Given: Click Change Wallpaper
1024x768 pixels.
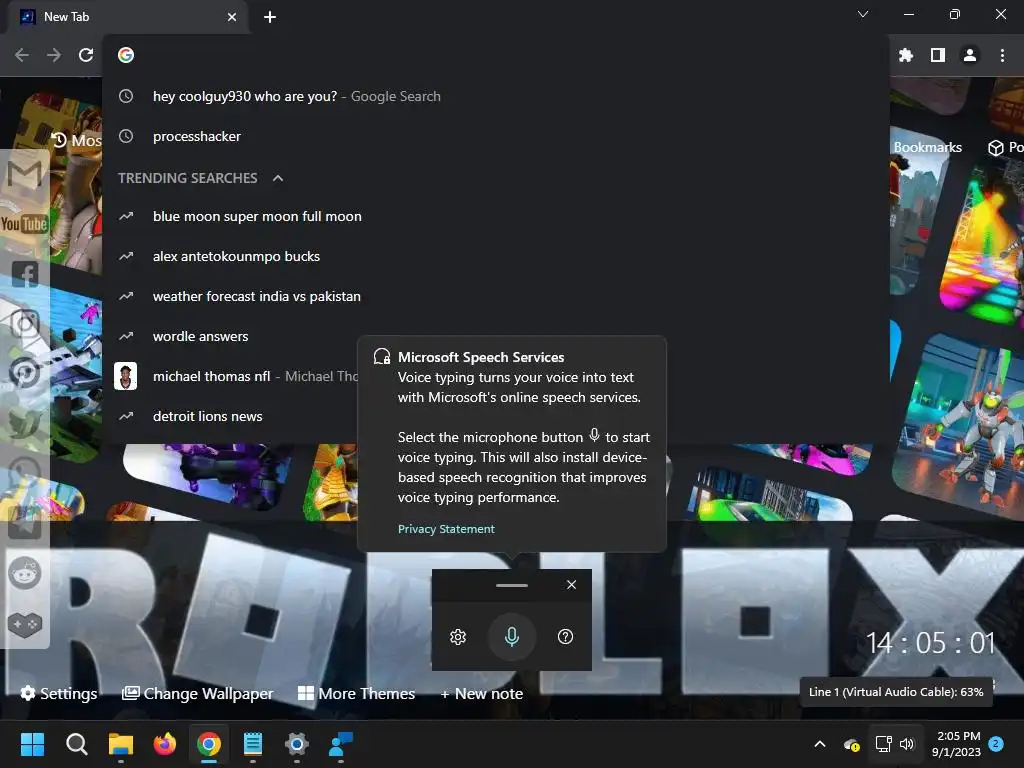Looking at the screenshot, I should point(198,694).
